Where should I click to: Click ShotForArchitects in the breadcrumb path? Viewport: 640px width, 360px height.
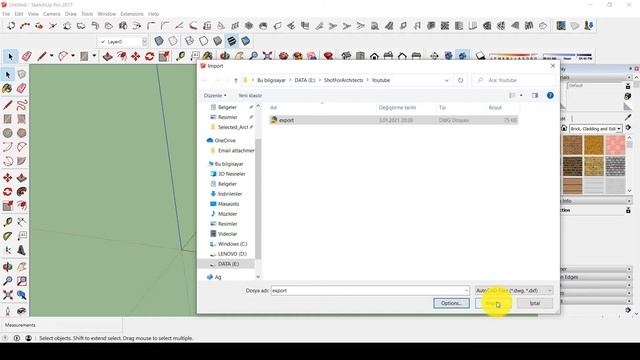(343, 80)
